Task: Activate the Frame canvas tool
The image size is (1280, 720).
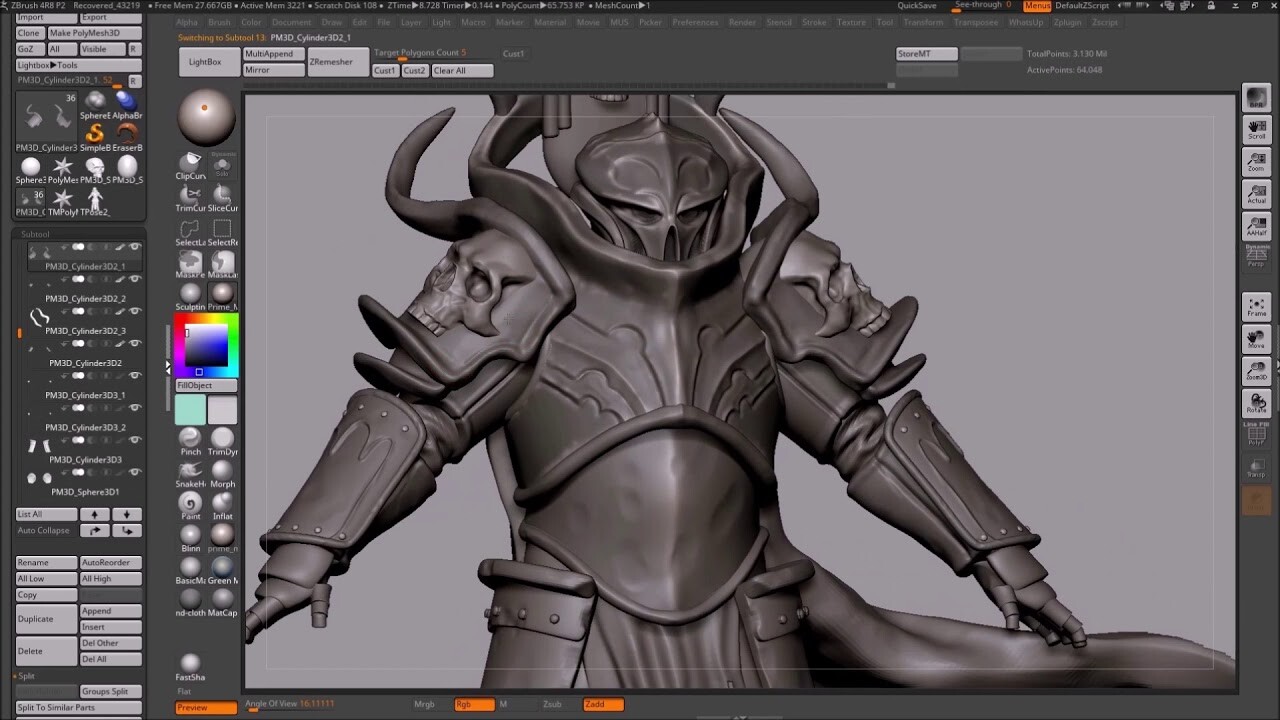Action: pos(1256,308)
